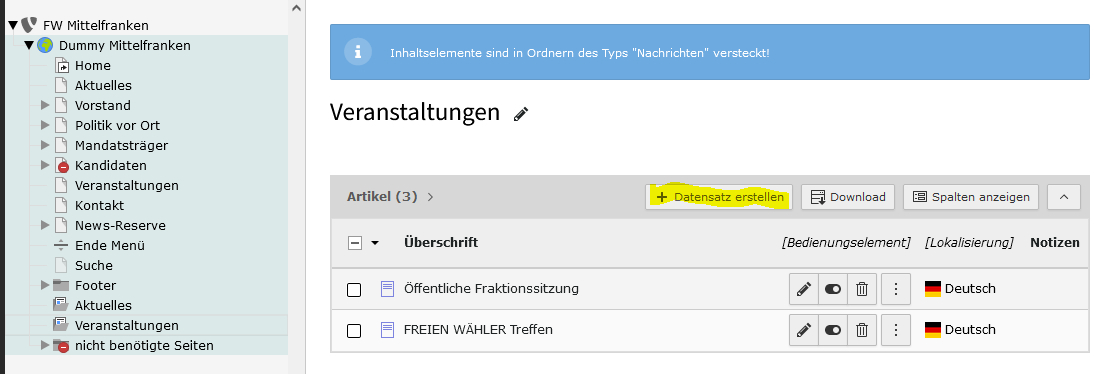Collapse the Dummy Mittelfranken tree node

29,46
